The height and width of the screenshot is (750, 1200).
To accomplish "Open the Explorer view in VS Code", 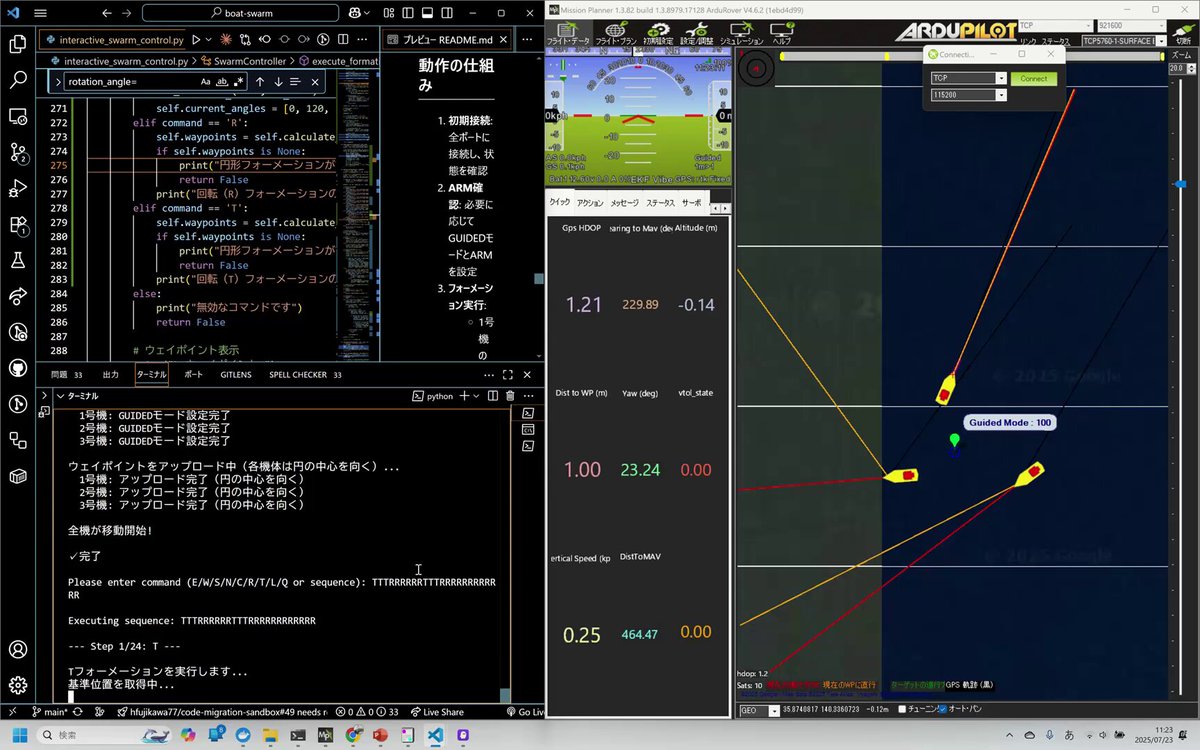I will pos(17,44).
